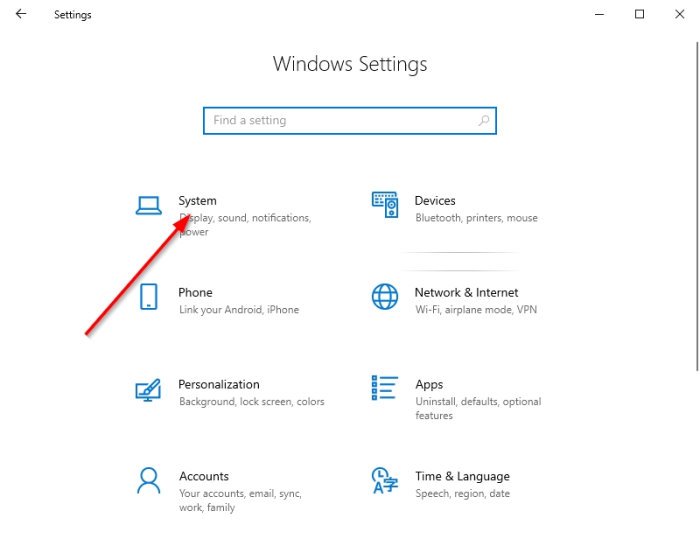Open System settings label
This screenshot has width=700, height=553.
(x=197, y=201)
